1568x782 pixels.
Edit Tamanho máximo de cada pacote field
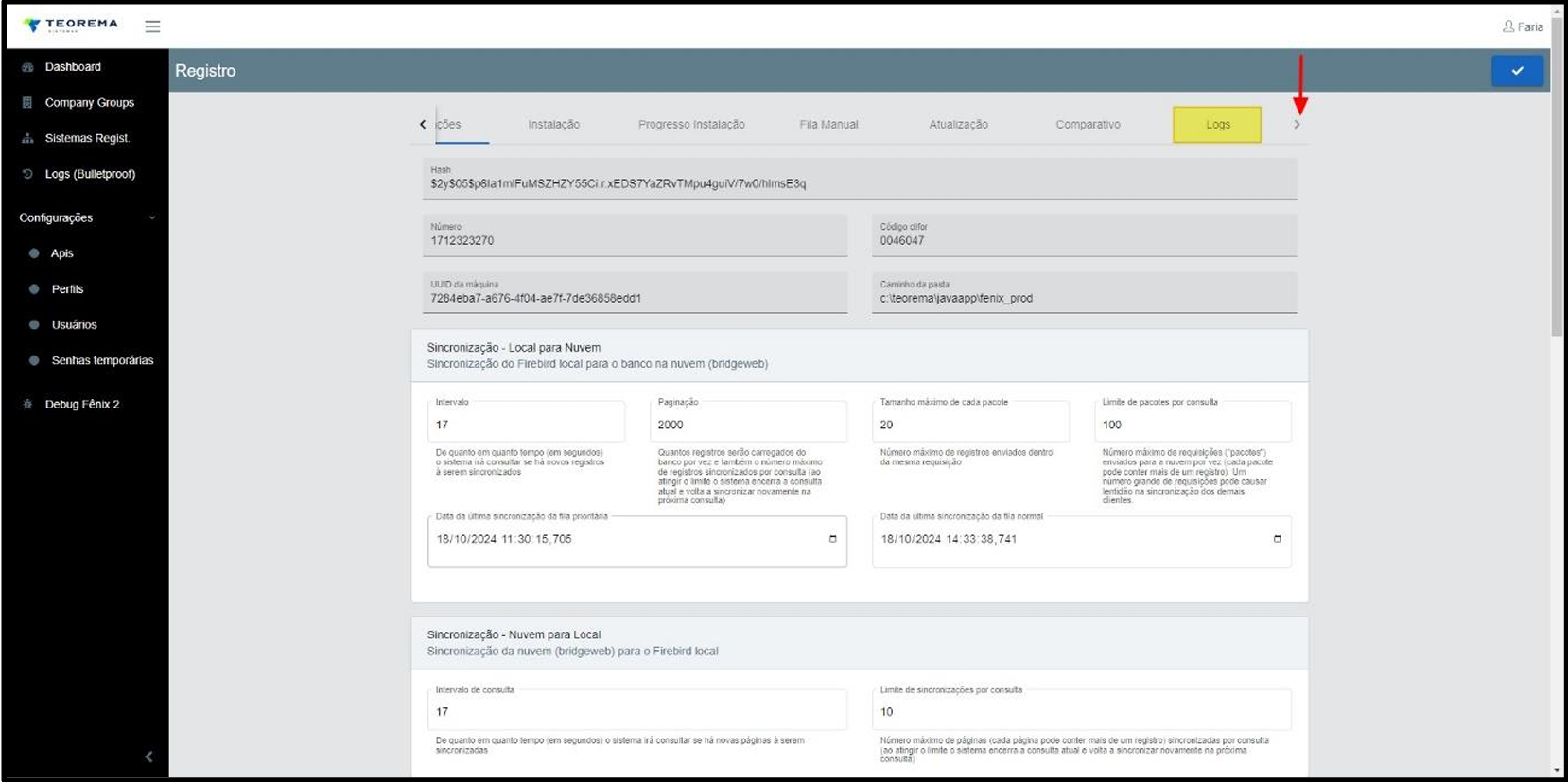click(x=970, y=422)
